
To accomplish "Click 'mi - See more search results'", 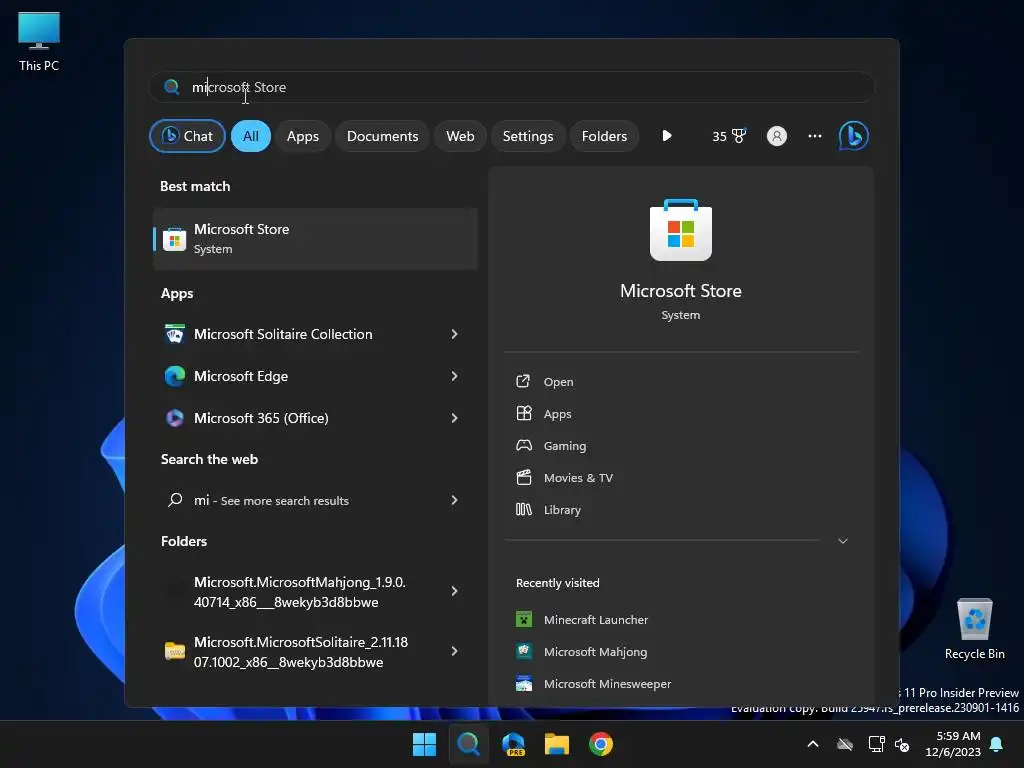I will (271, 500).
